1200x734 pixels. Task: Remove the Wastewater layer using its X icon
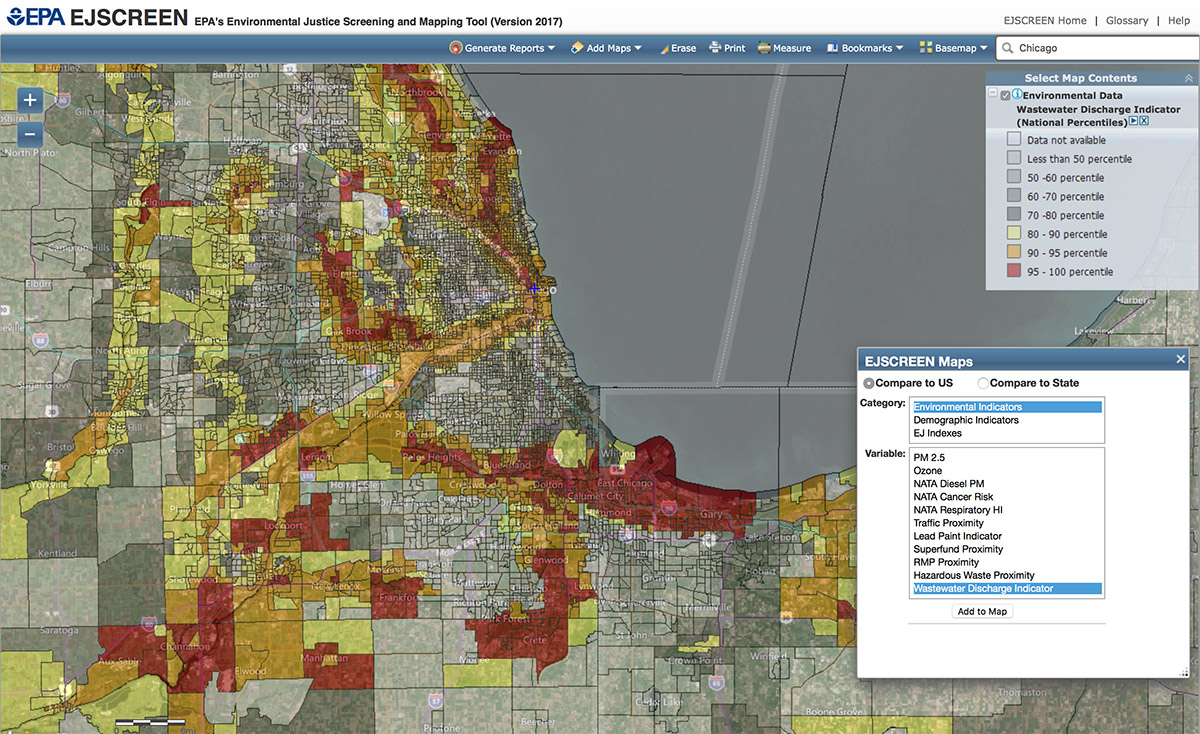(1144, 121)
